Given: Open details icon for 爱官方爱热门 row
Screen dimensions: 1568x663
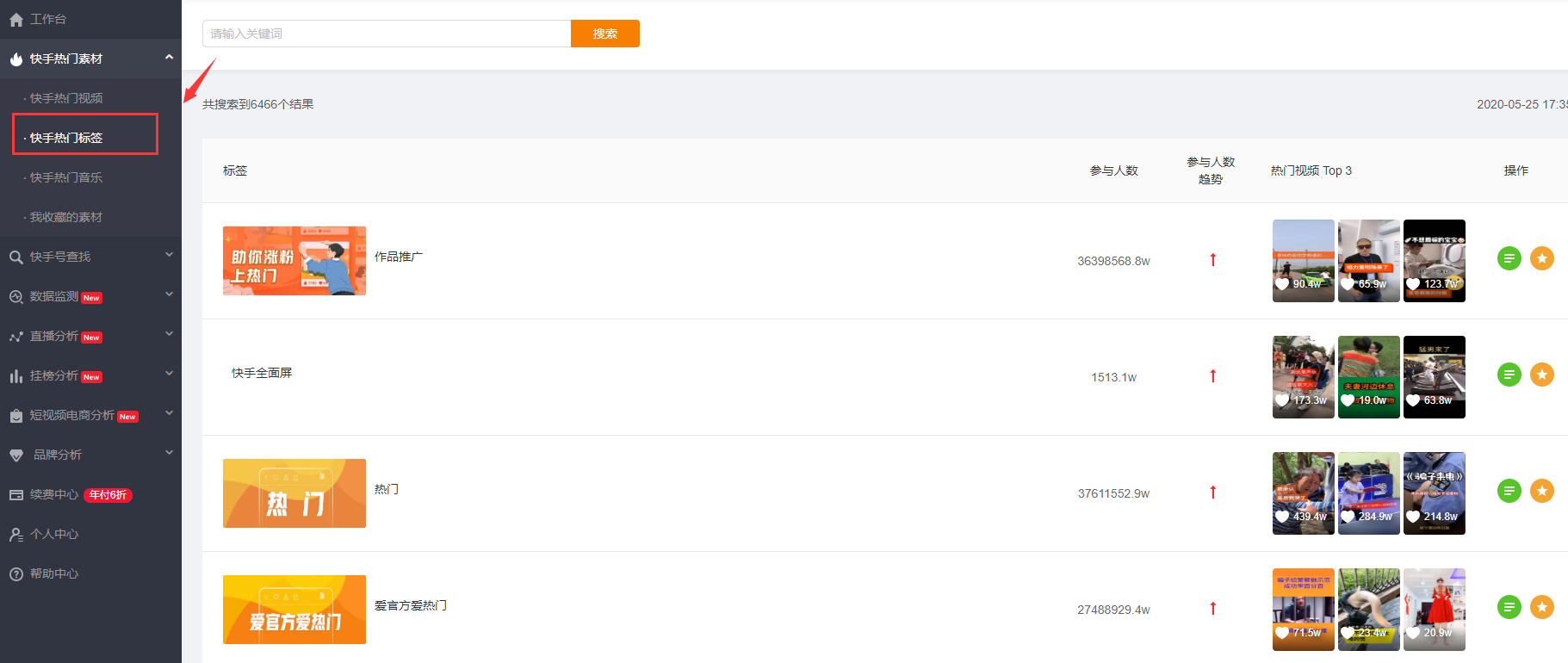Looking at the screenshot, I should [1509, 607].
